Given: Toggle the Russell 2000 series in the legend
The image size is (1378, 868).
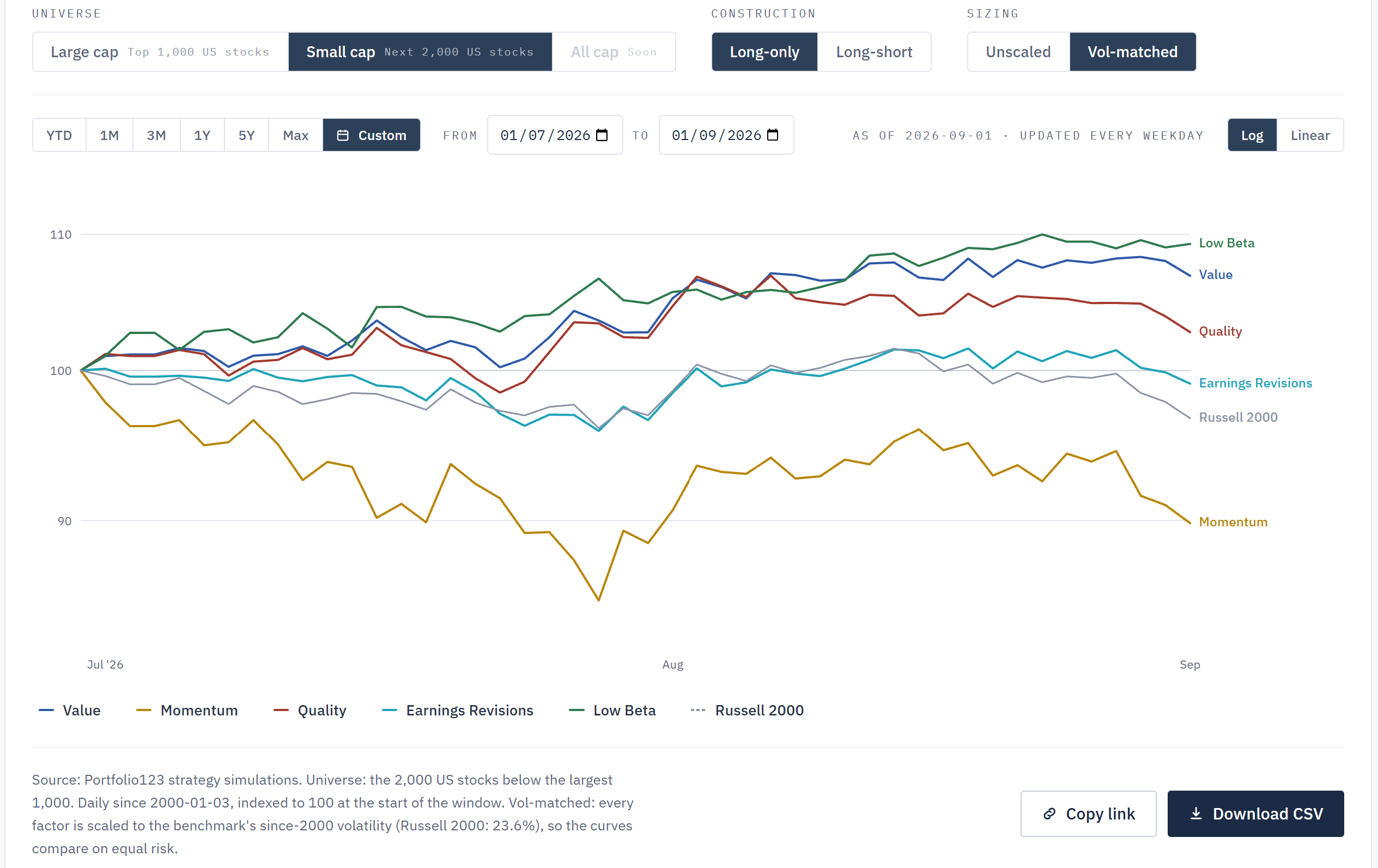Looking at the screenshot, I should tap(748, 710).
